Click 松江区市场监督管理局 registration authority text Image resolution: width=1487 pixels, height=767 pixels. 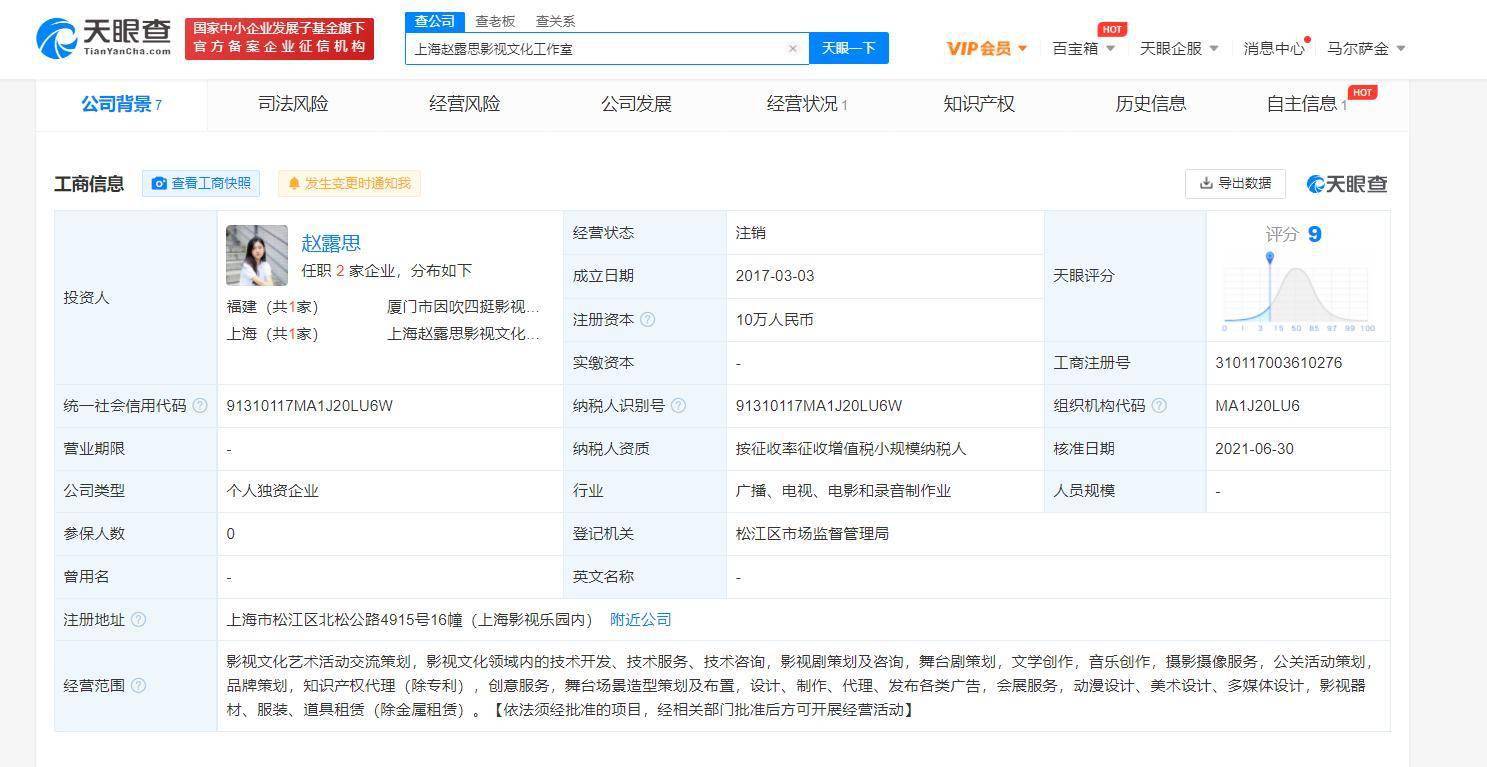coord(812,534)
